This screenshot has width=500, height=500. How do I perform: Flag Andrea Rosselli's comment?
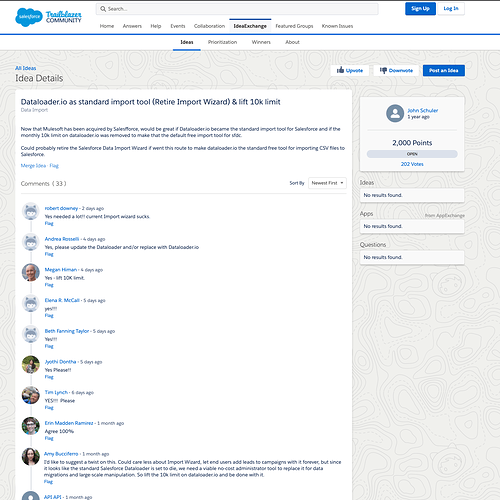(49, 254)
